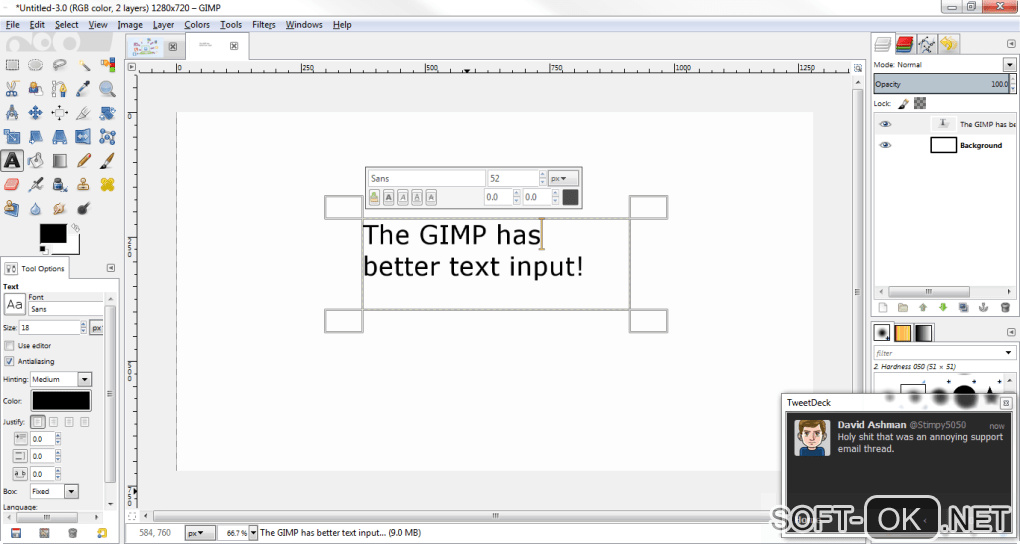
Task: Select the Rectangle Select tool
Action: [x=12, y=64]
